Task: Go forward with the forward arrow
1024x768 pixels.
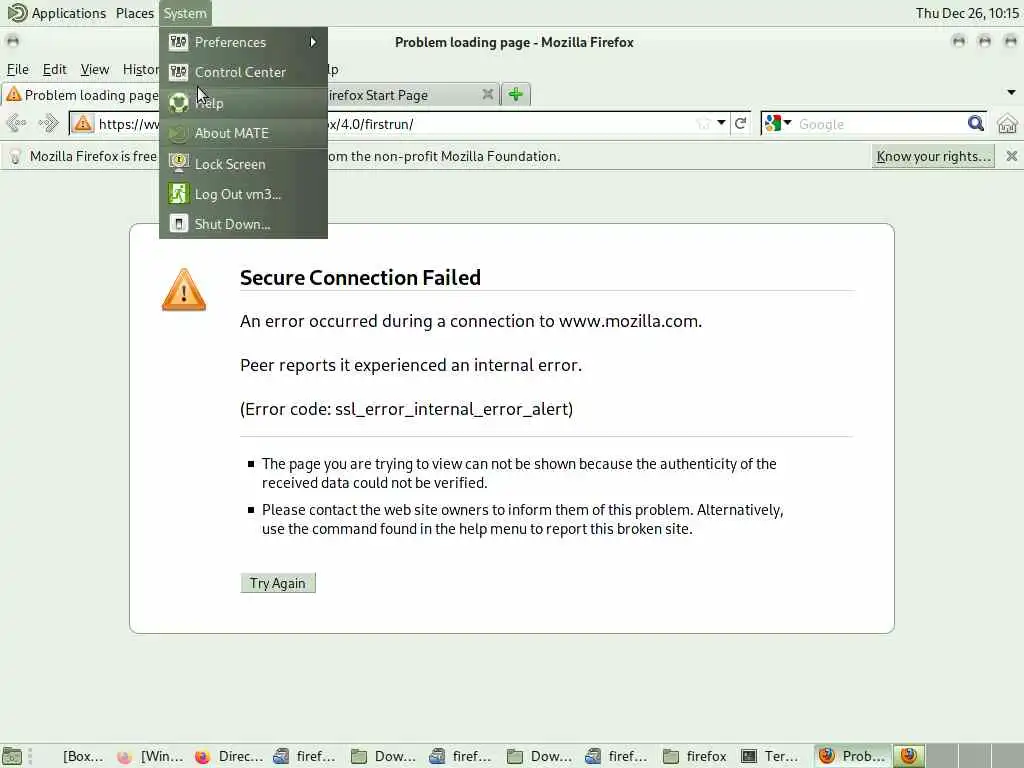Action: (x=48, y=123)
